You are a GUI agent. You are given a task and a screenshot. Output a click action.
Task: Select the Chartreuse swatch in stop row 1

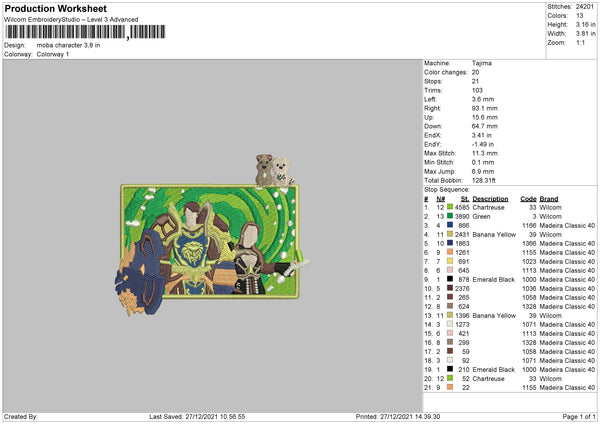pos(450,207)
